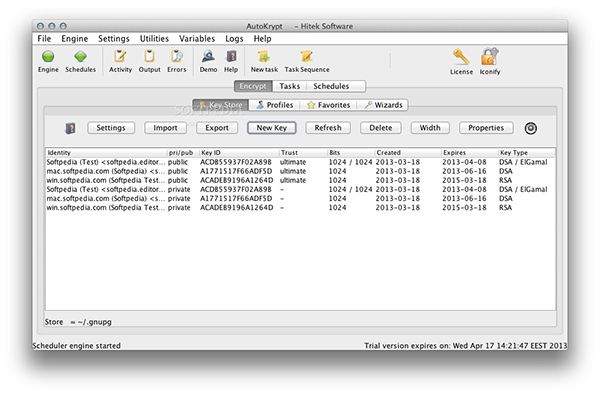Select the private win.softpedia.com key row
Viewport: 600px width, 395px height.
point(300,208)
